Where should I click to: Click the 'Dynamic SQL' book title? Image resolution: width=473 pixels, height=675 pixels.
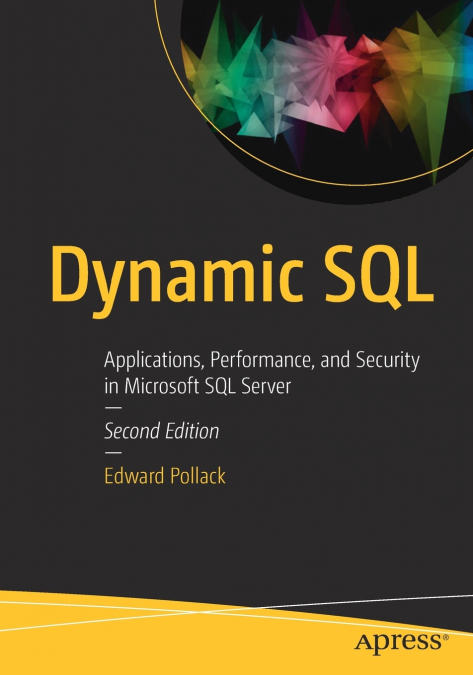click(242, 281)
